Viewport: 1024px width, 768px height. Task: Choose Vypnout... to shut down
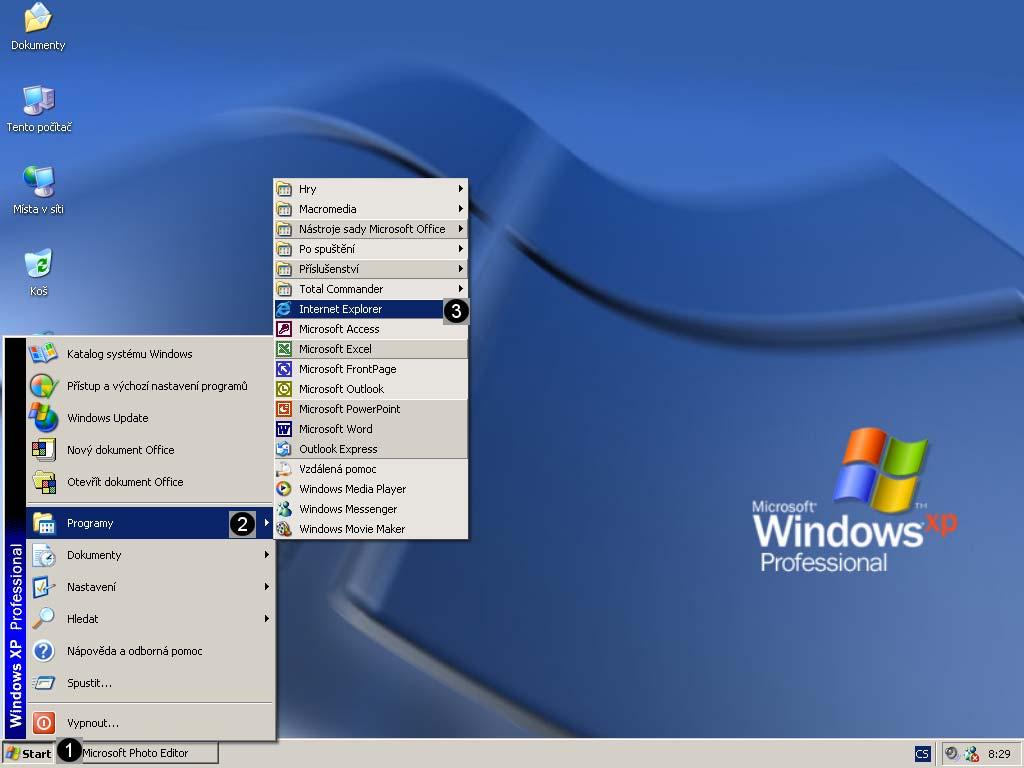click(x=150, y=723)
